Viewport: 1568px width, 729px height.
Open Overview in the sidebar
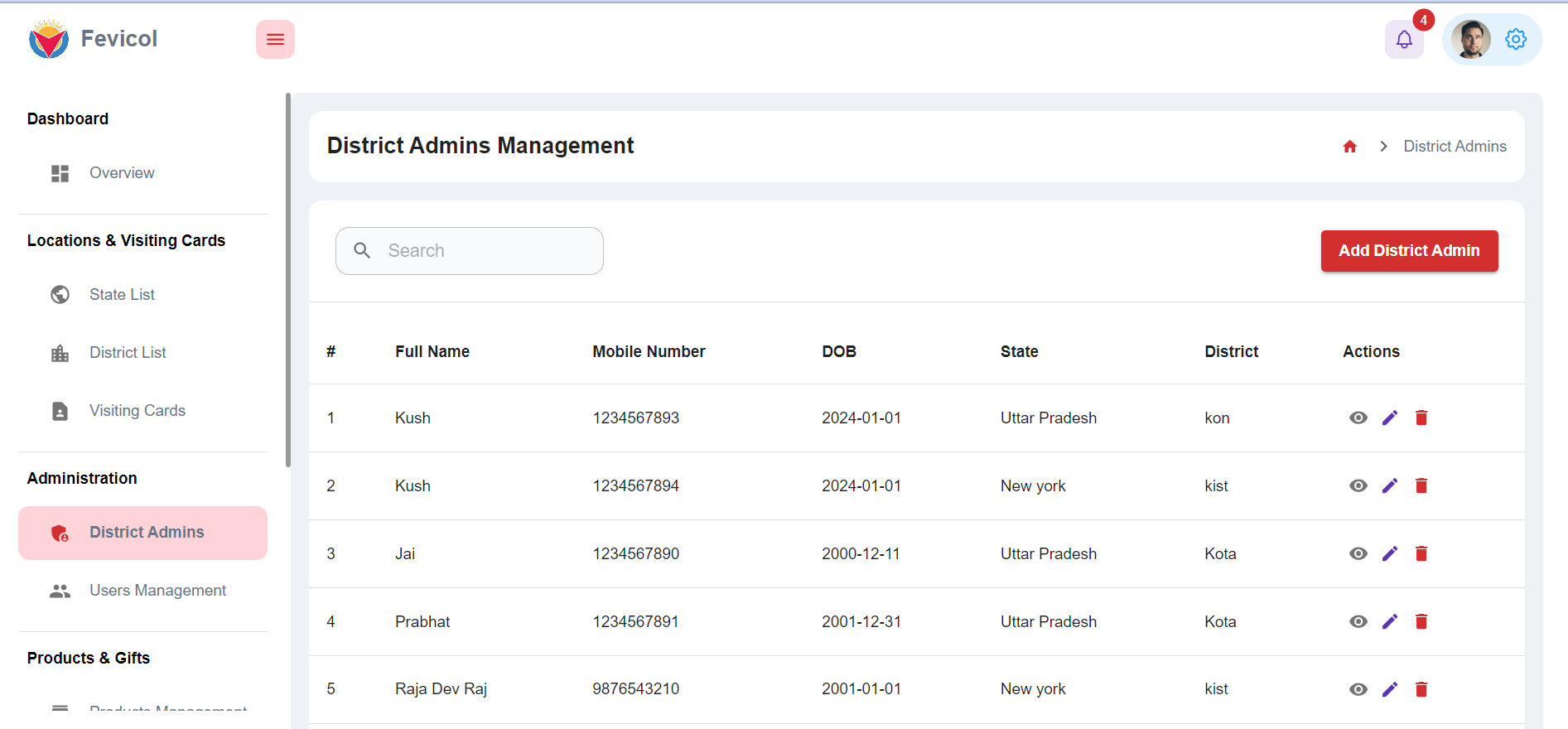[122, 173]
